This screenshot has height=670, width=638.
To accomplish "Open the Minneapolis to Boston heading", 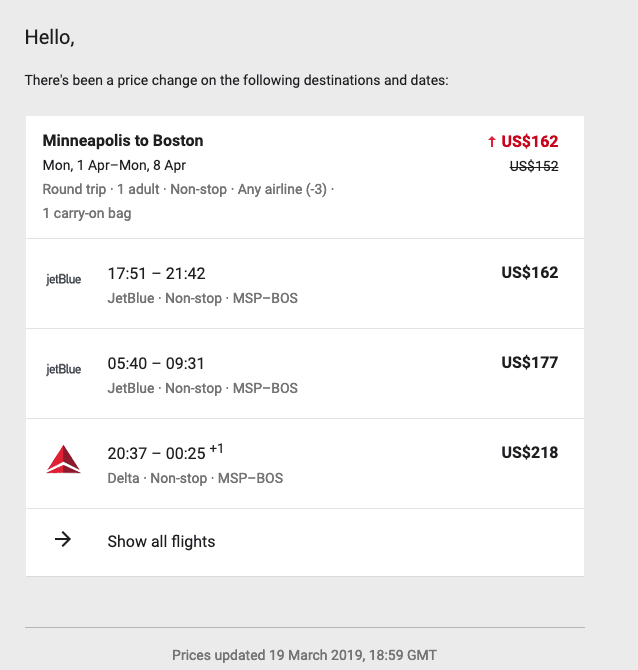I will click(123, 141).
